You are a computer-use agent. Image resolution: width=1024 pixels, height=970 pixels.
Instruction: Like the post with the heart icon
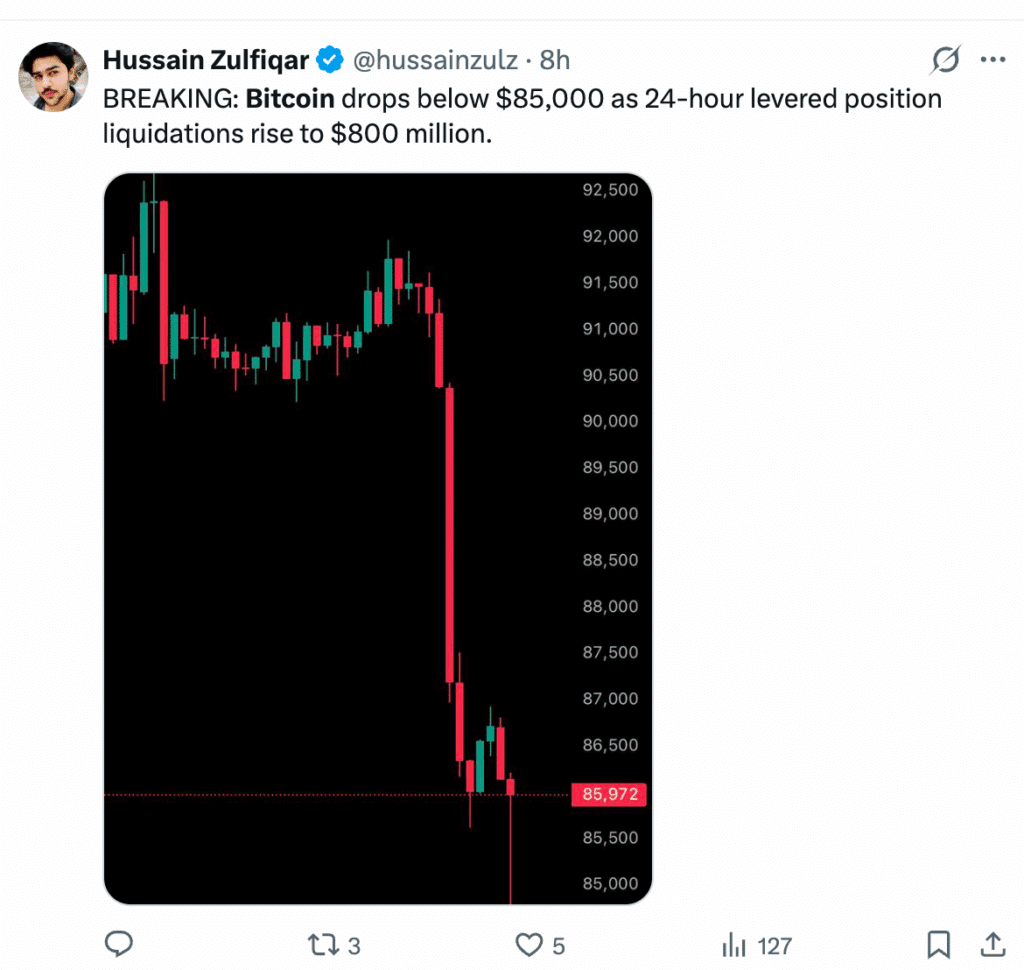click(528, 943)
